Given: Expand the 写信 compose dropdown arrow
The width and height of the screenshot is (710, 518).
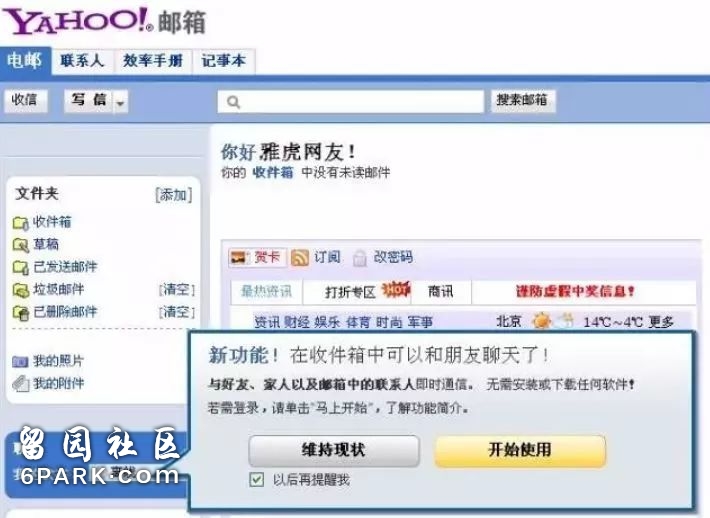Looking at the screenshot, I should [x=120, y=102].
